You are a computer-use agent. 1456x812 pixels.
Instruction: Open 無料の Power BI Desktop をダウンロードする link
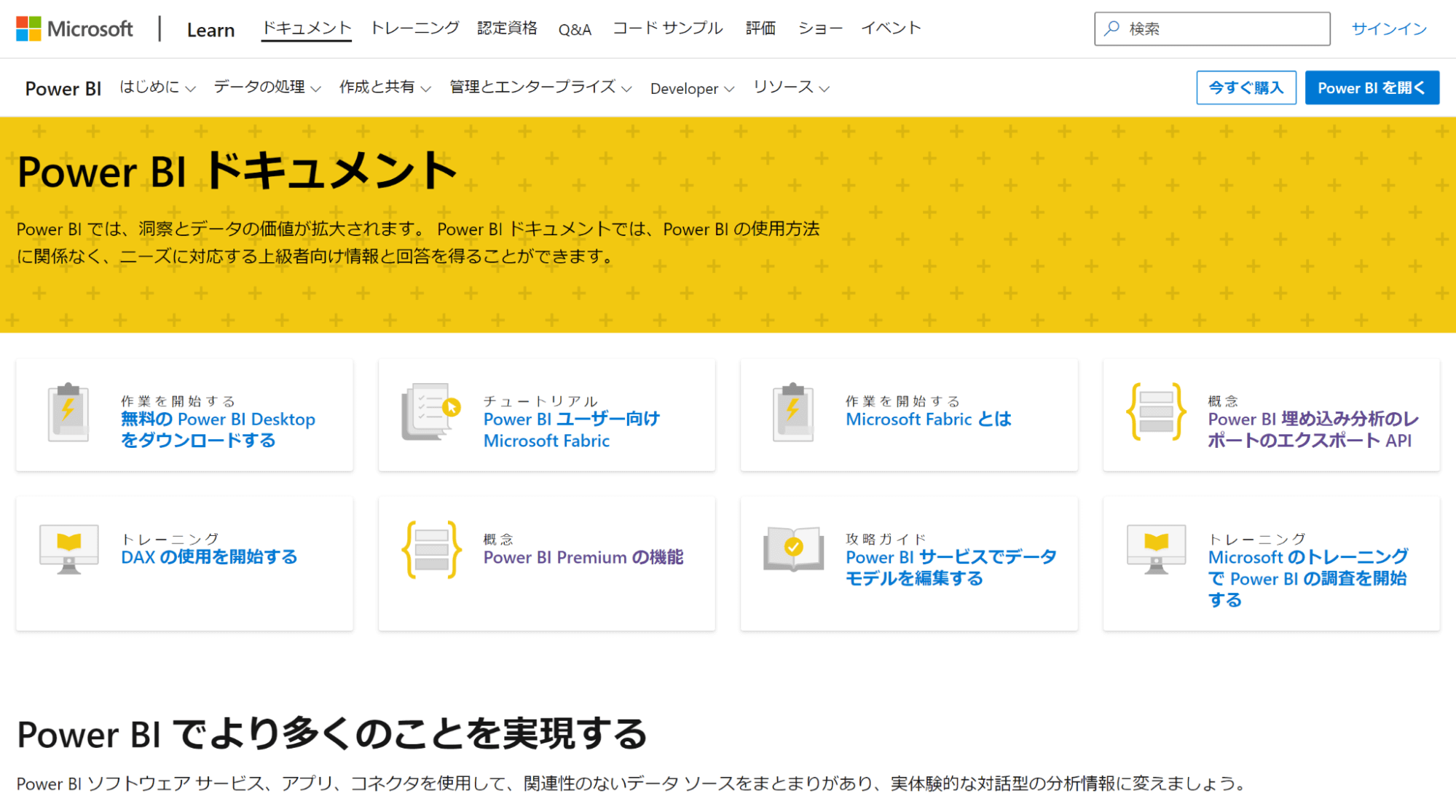point(218,430)
